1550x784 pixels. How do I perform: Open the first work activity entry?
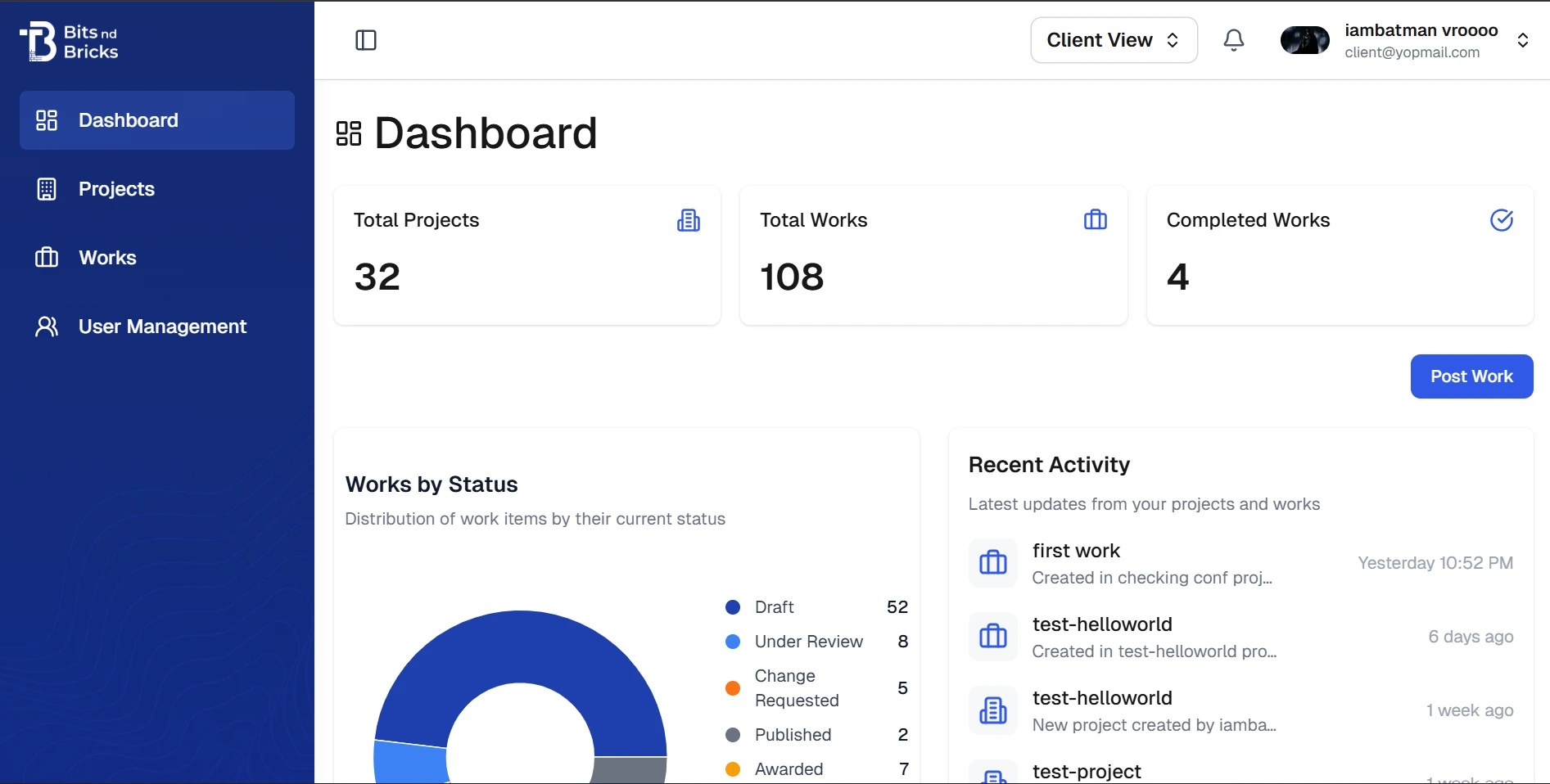[1076, 552]
